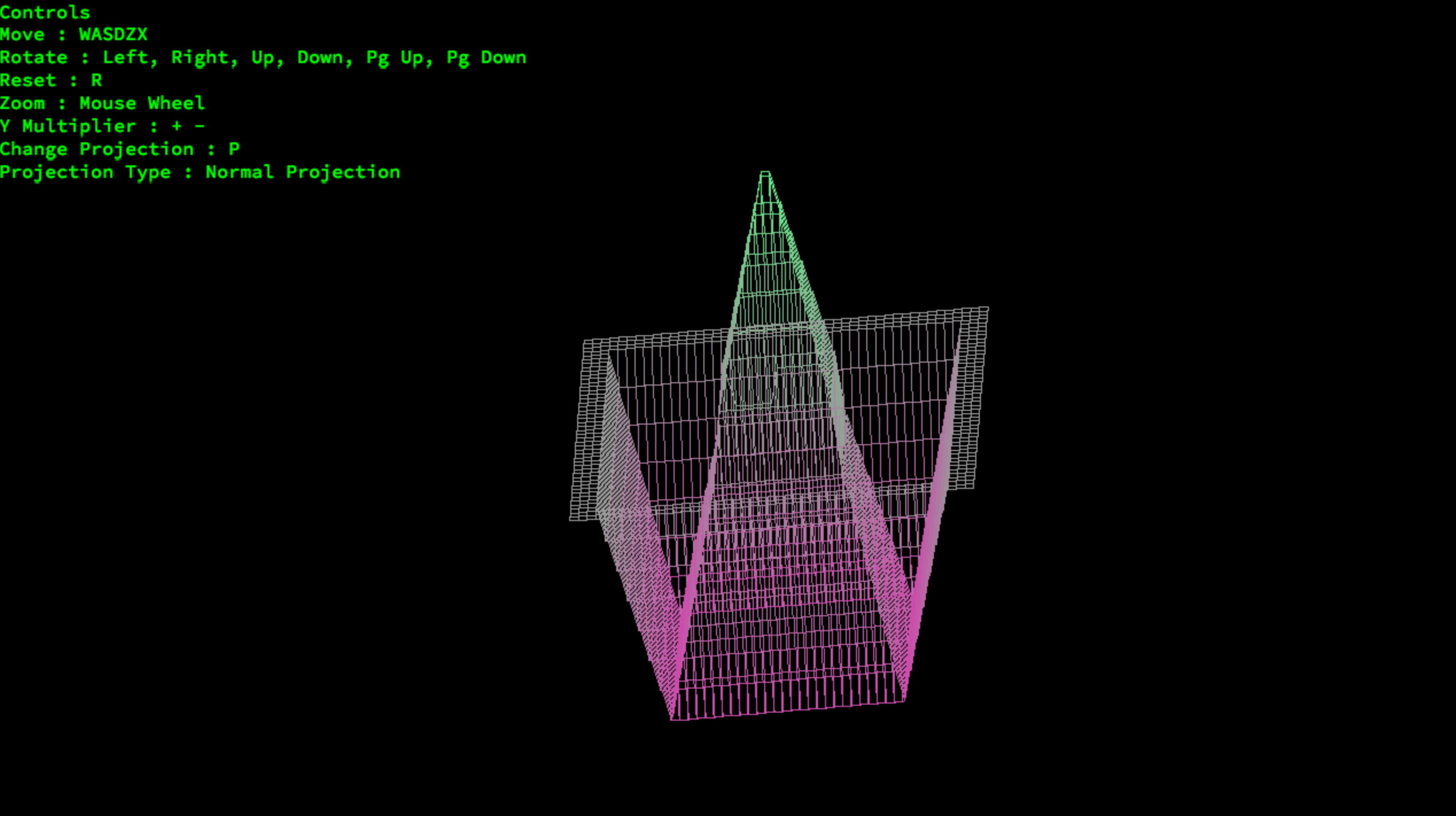Click the bottom-left pink corner of the mesh
This screenshot has width=1456, height=816.
pyautogui.click(x=672, y=718)
